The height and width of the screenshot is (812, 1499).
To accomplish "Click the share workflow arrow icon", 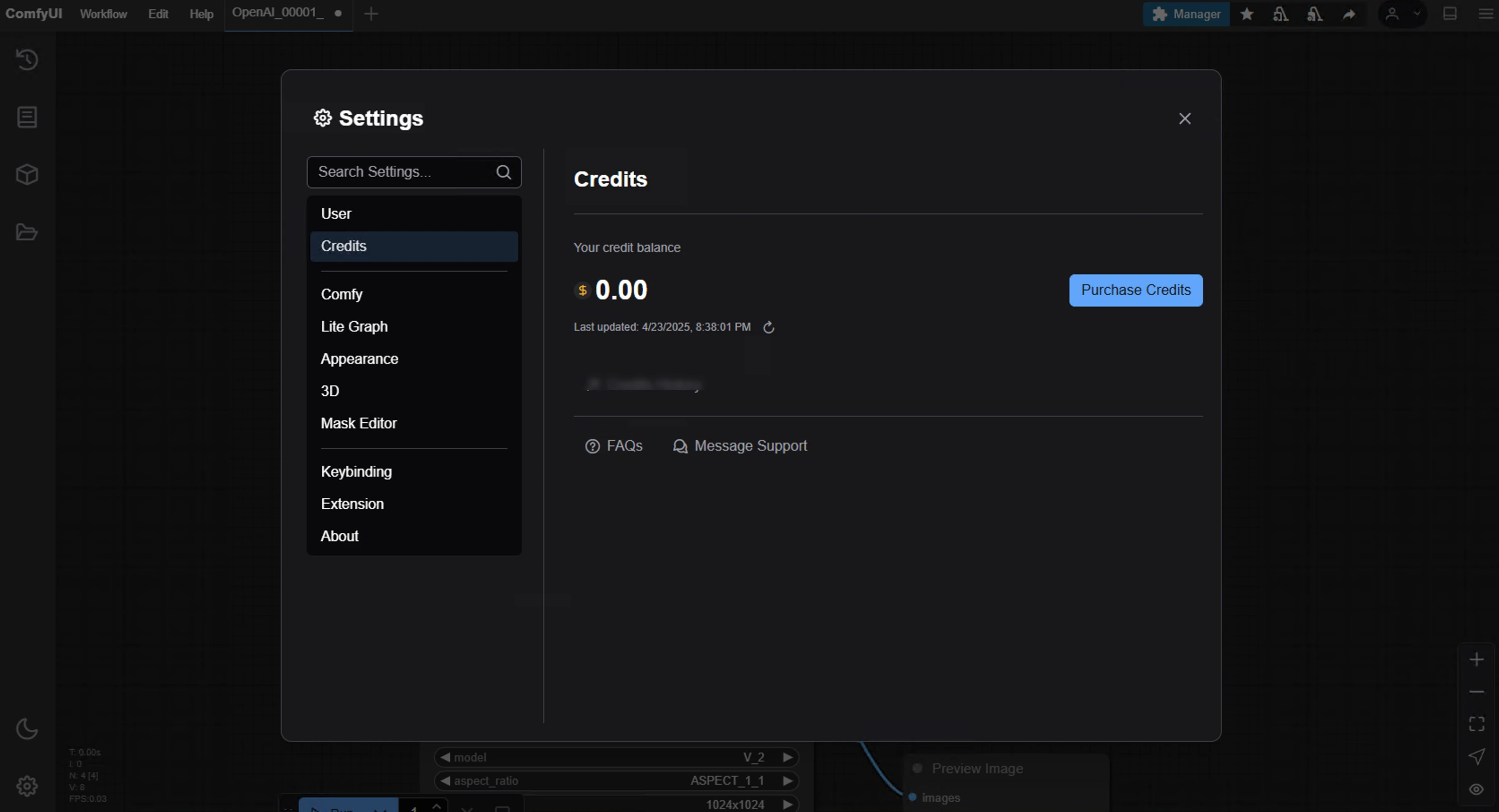I will 1349,13.
